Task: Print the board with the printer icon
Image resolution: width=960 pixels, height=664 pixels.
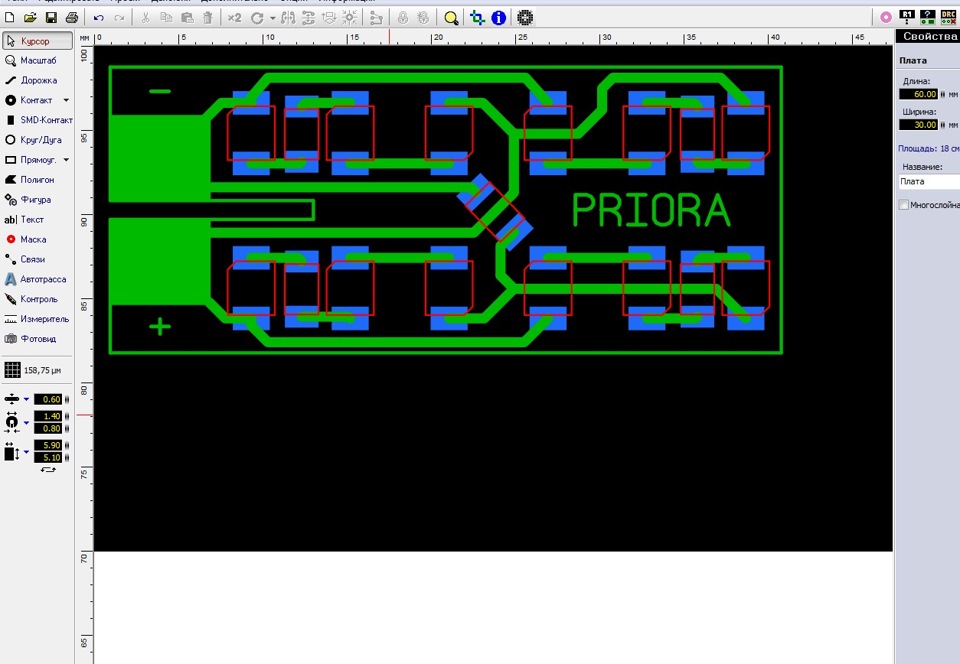Action: tap(72, 18)
